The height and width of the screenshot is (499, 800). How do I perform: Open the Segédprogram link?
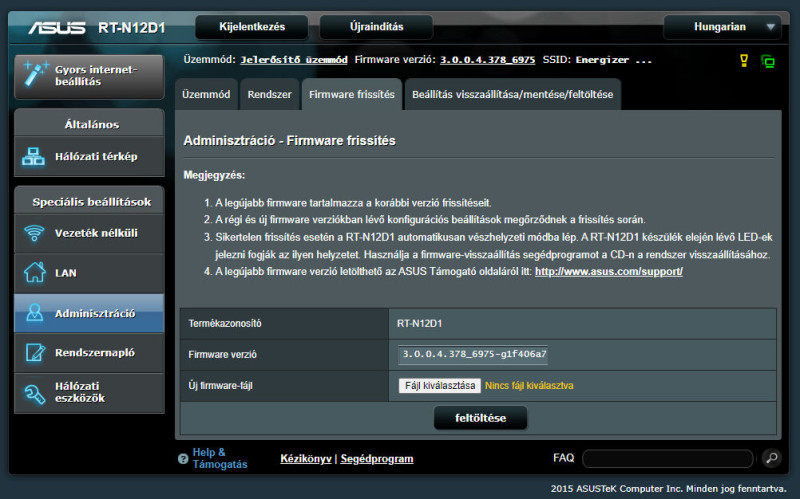377,459
